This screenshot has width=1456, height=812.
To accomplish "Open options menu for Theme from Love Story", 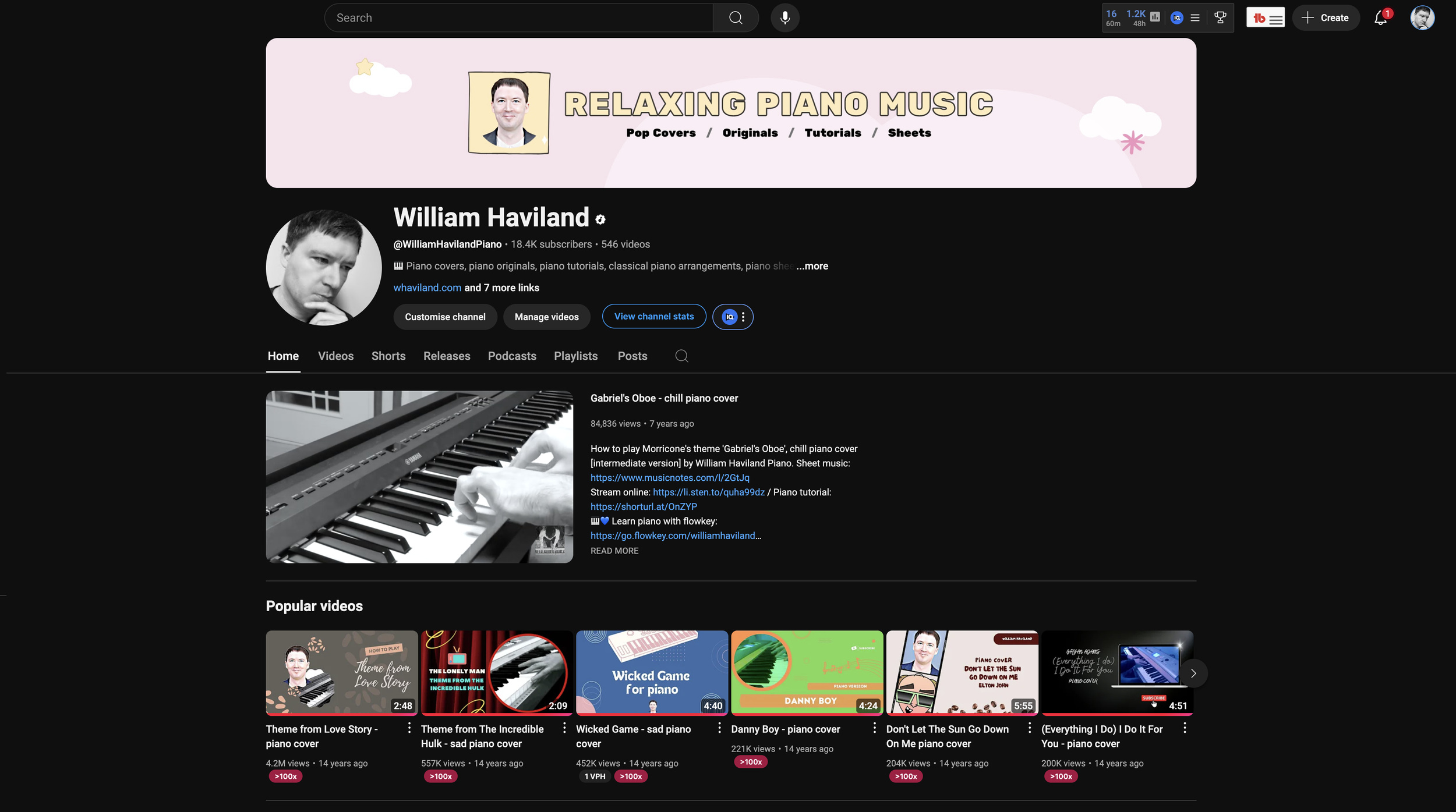I will (409, 728).
